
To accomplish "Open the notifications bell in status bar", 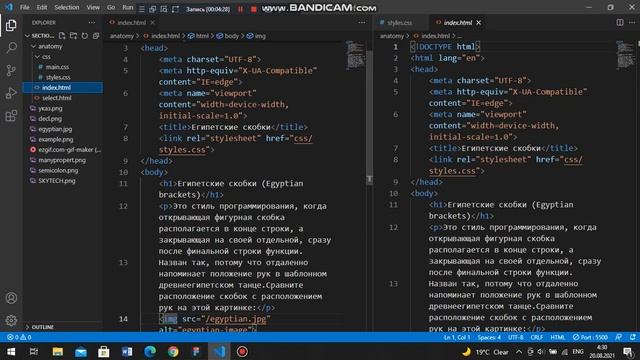I will point(632,337).
